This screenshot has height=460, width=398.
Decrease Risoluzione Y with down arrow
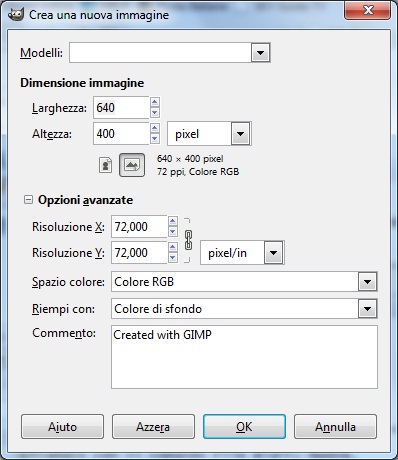(173, 258)
